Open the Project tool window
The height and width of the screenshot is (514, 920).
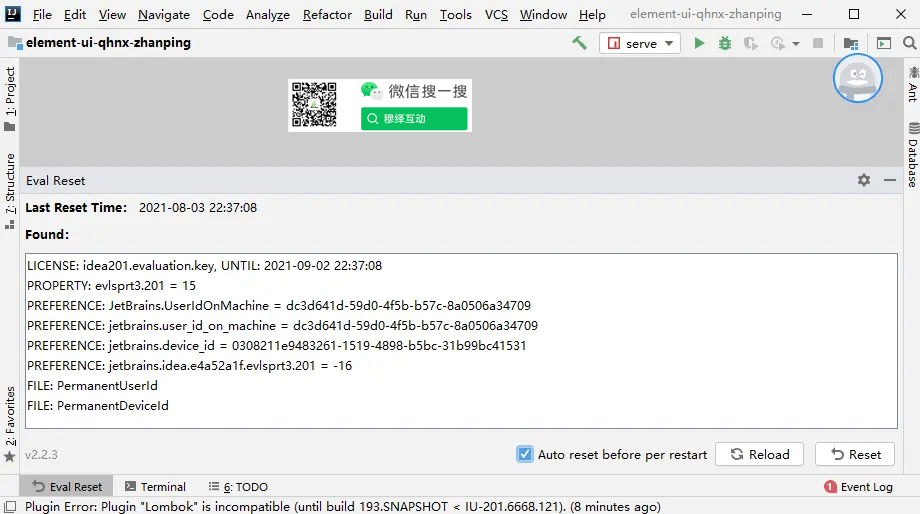[10, 99]
